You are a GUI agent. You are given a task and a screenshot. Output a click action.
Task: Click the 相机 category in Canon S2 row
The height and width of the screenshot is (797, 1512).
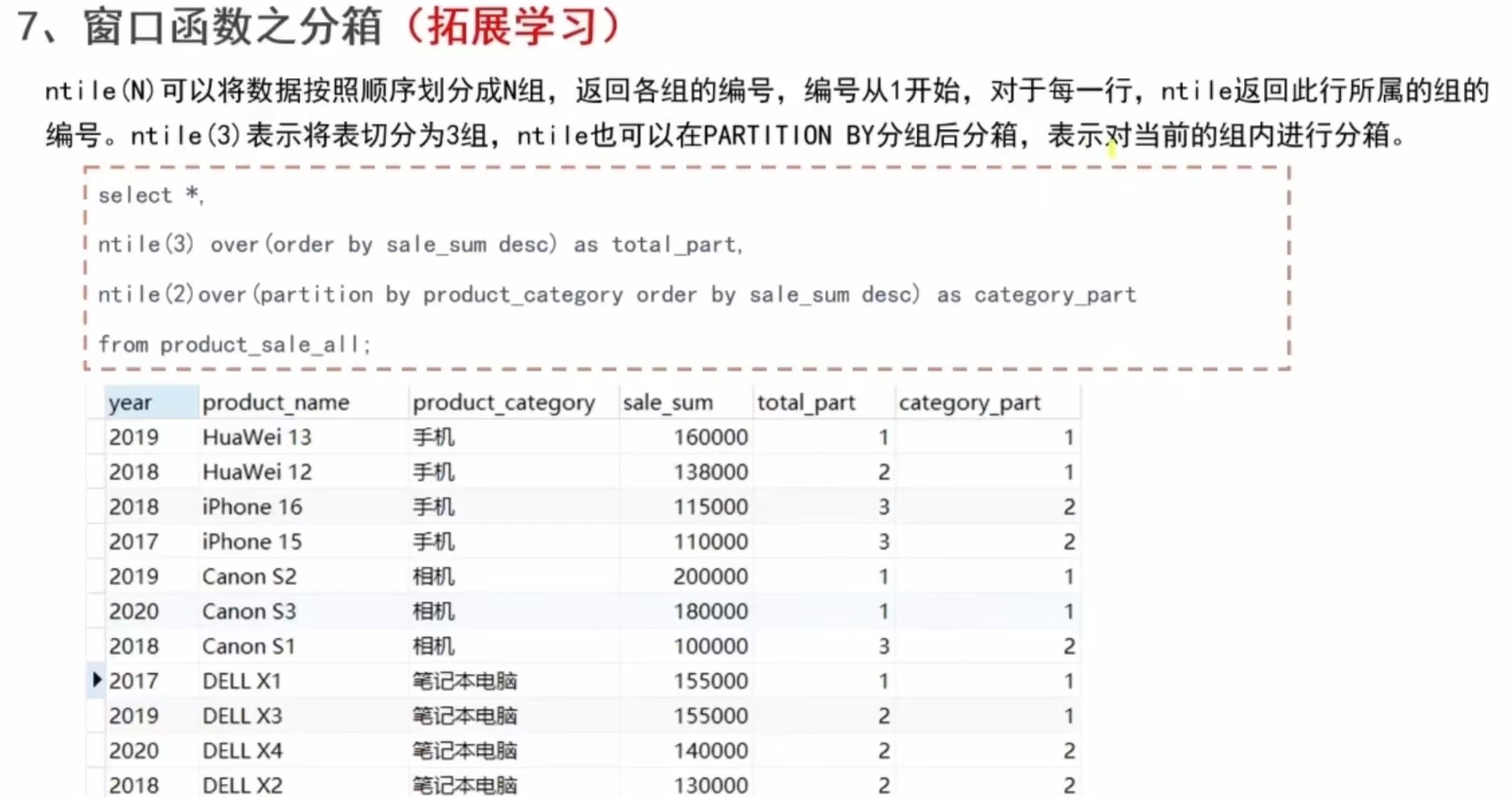point(434,576)
